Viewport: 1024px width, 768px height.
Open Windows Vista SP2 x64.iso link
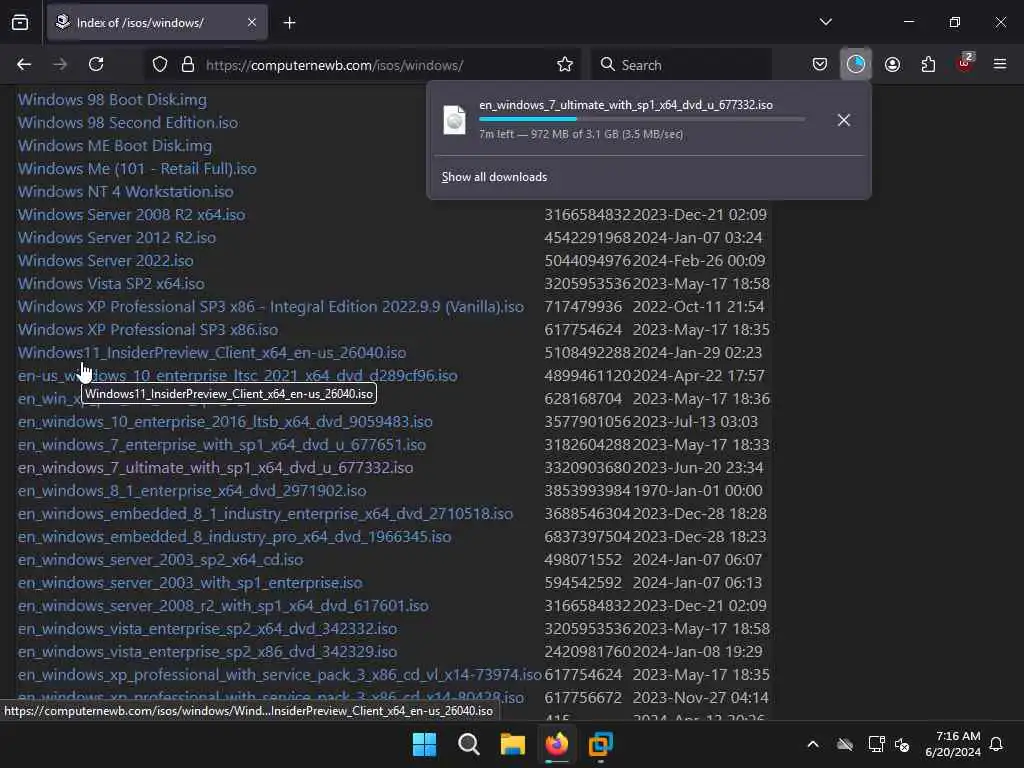point(111,283)
